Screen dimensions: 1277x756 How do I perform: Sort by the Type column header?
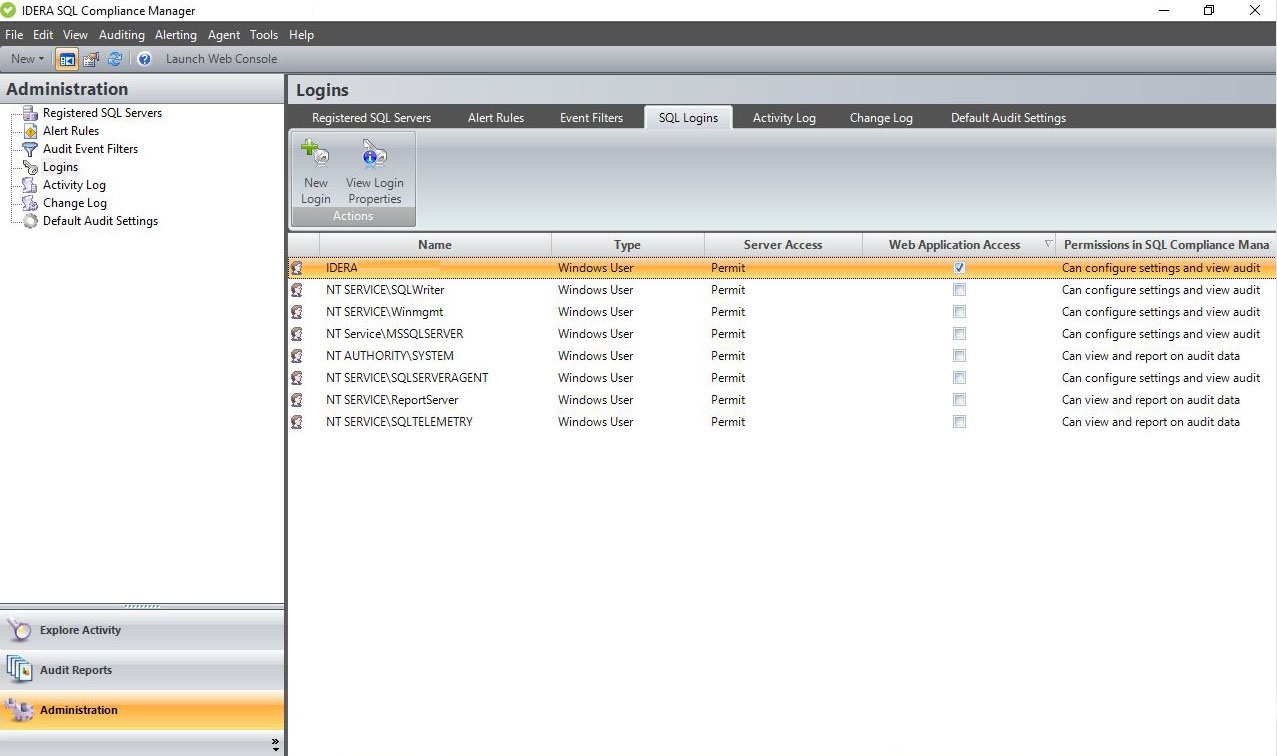pyautogui.click(x=628, y=244)
